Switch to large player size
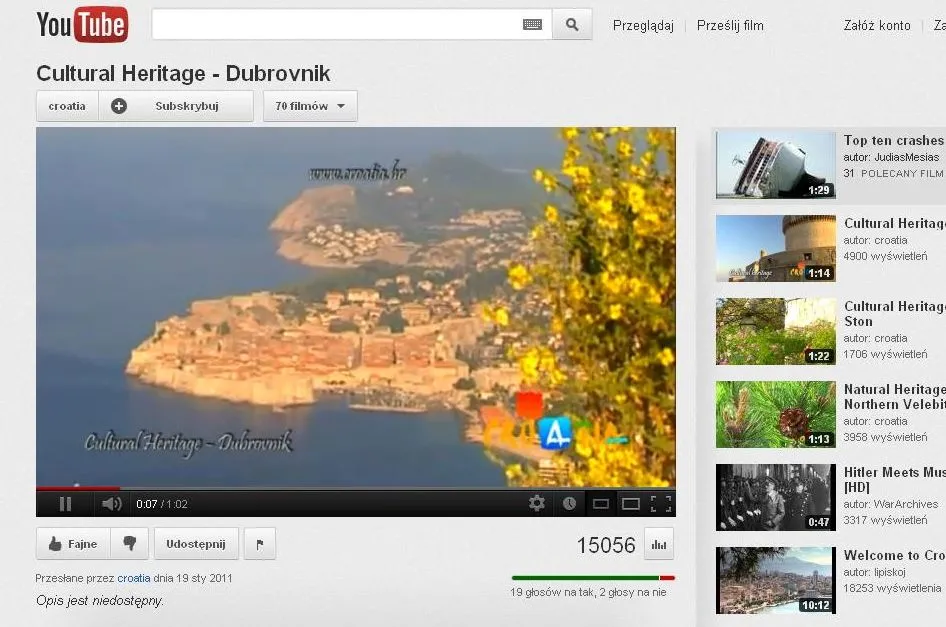The width and height of the screenshot is (946, 627). pyautogui.click(x=631, y=504)
